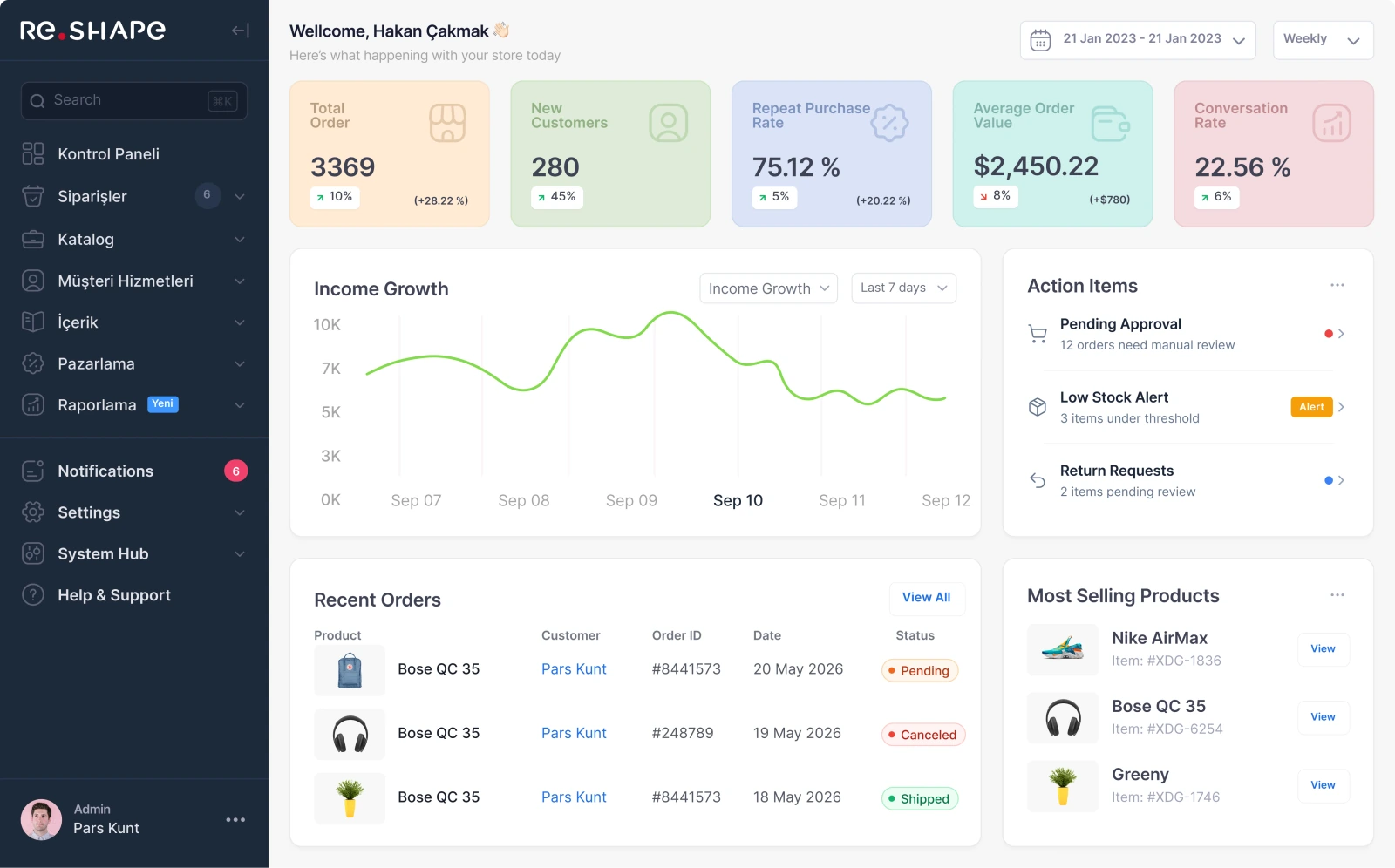Collapse the sidebar using the arrow icon

click(241, 31)
